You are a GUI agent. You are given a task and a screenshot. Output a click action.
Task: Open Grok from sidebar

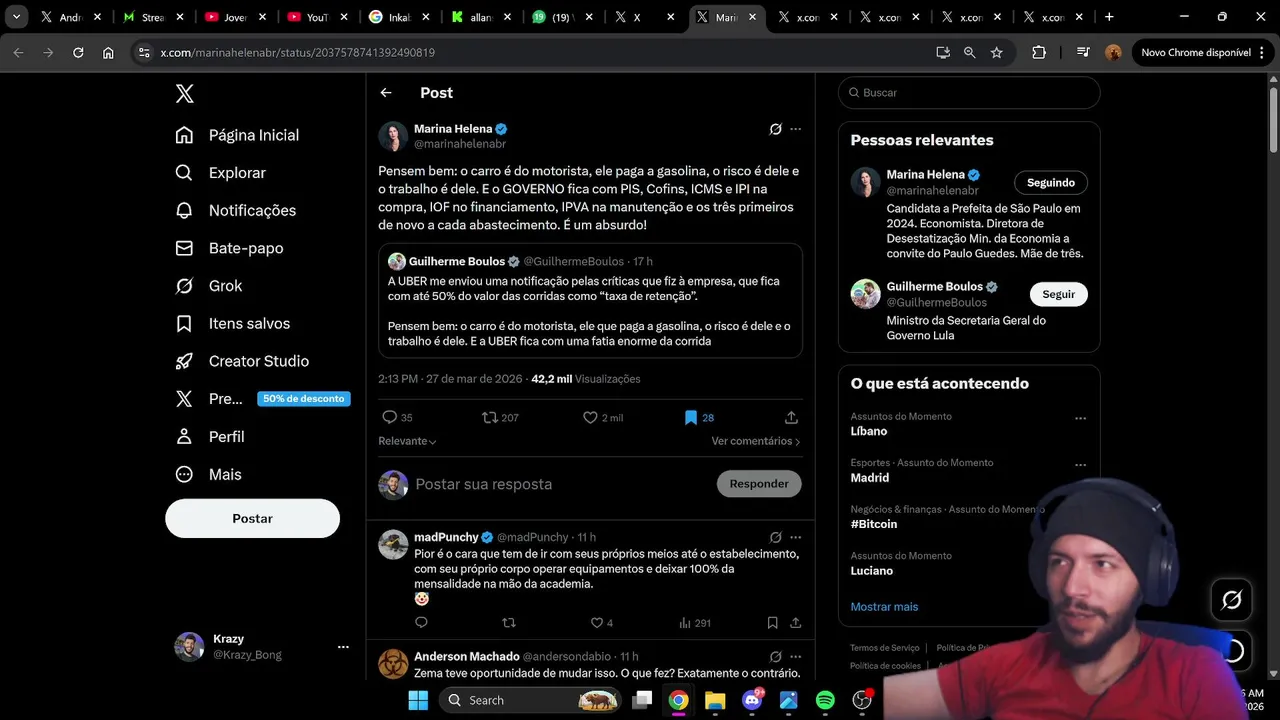(x=209, y=286)
